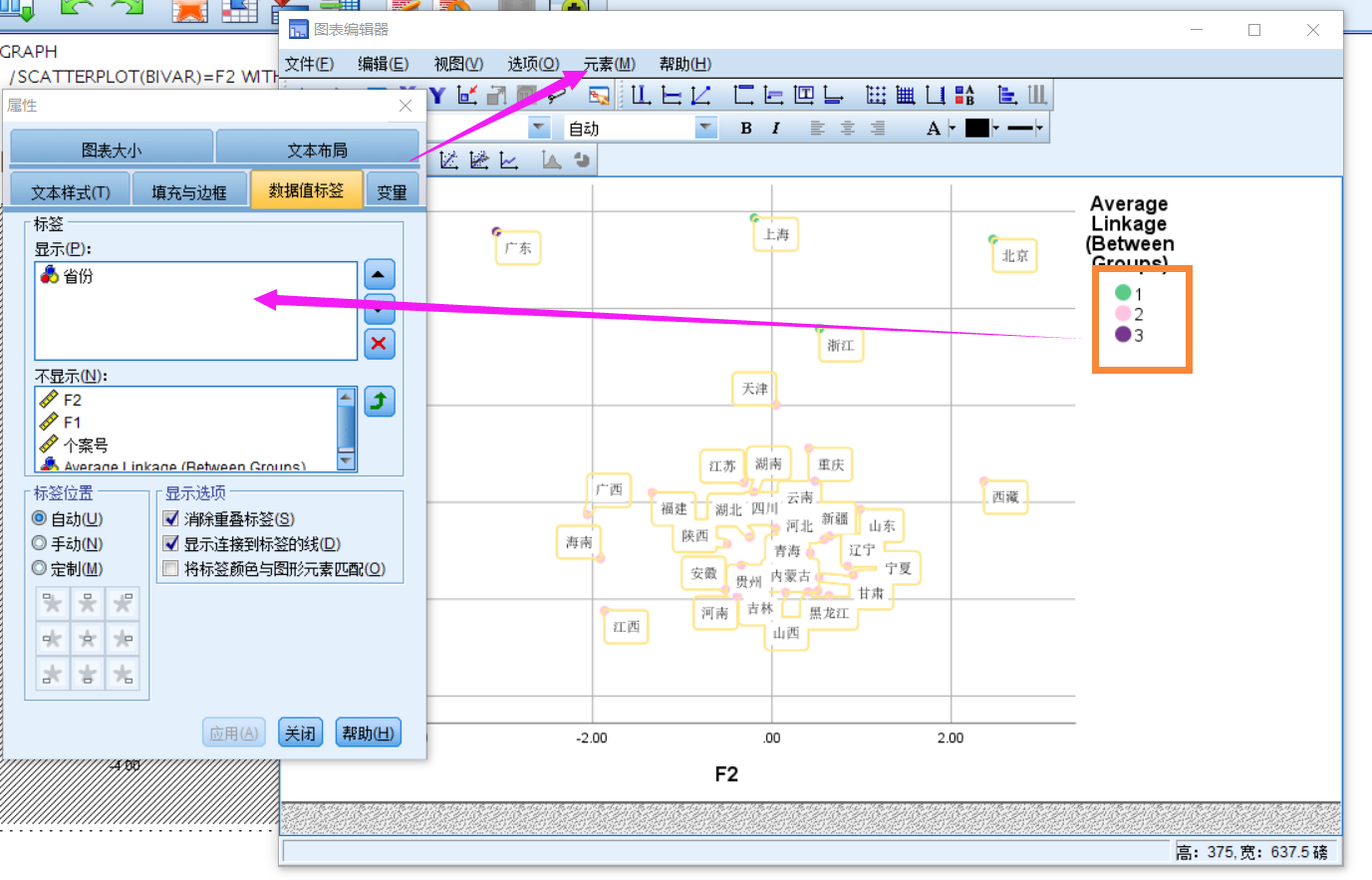
Task: Toggle the legend icon with A B
Action: pos(964,96)
